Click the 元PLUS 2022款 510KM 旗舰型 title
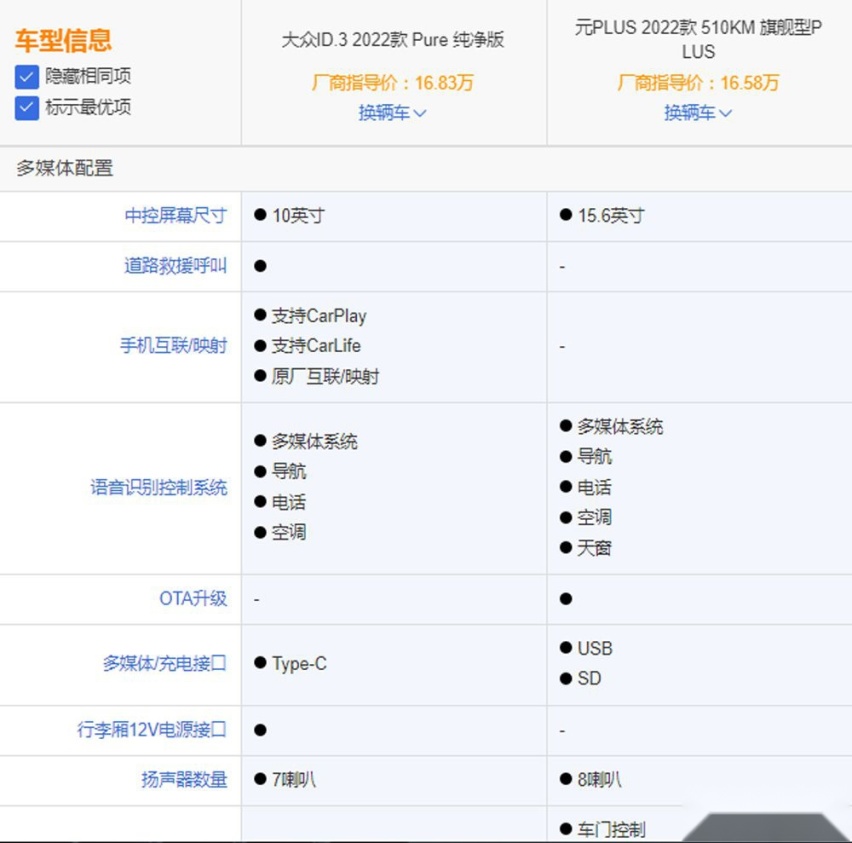This screenshot has width=852, height=843. click(698, 39)
